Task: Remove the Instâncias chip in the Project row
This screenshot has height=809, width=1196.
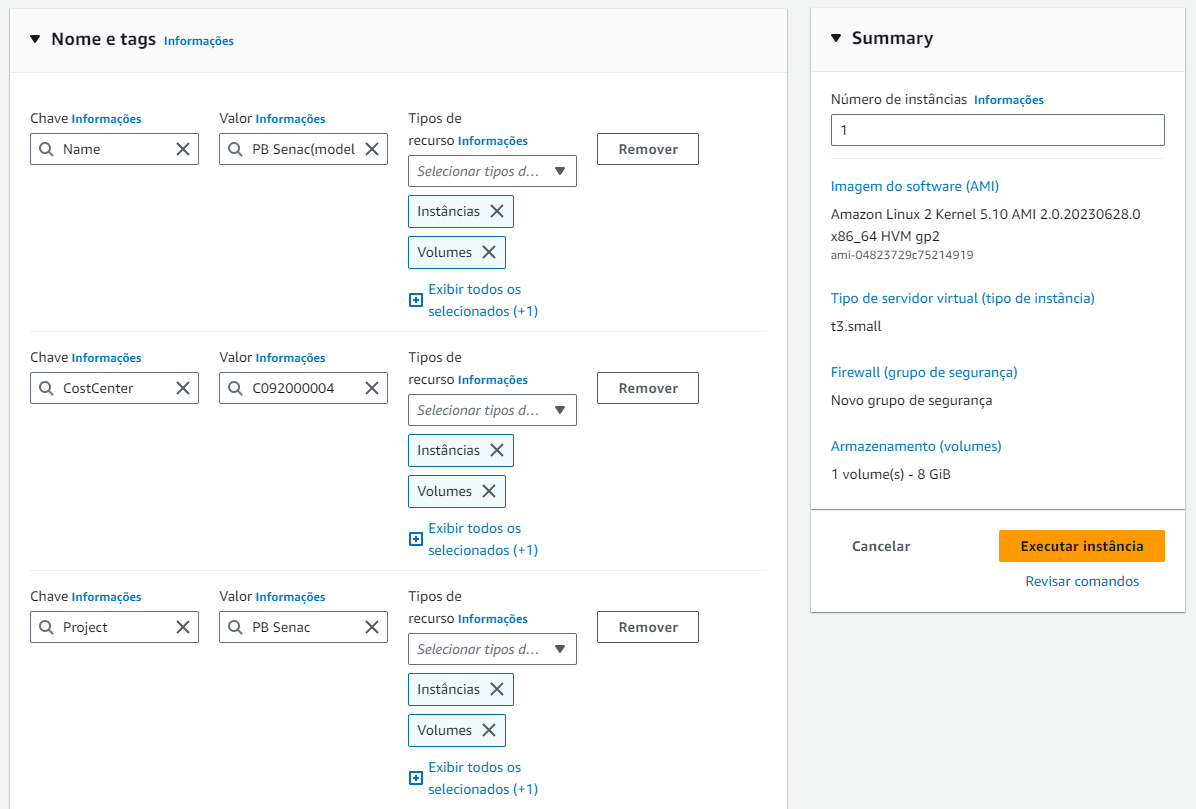Action: click(x=498, y=689)
